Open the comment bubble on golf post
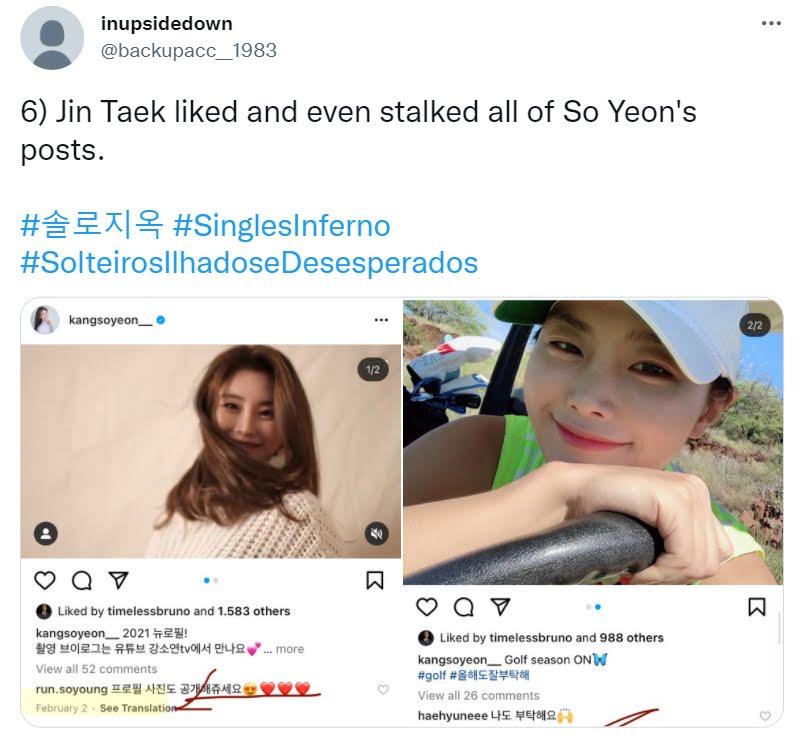 pyautogui.click(x=464, y=607)
